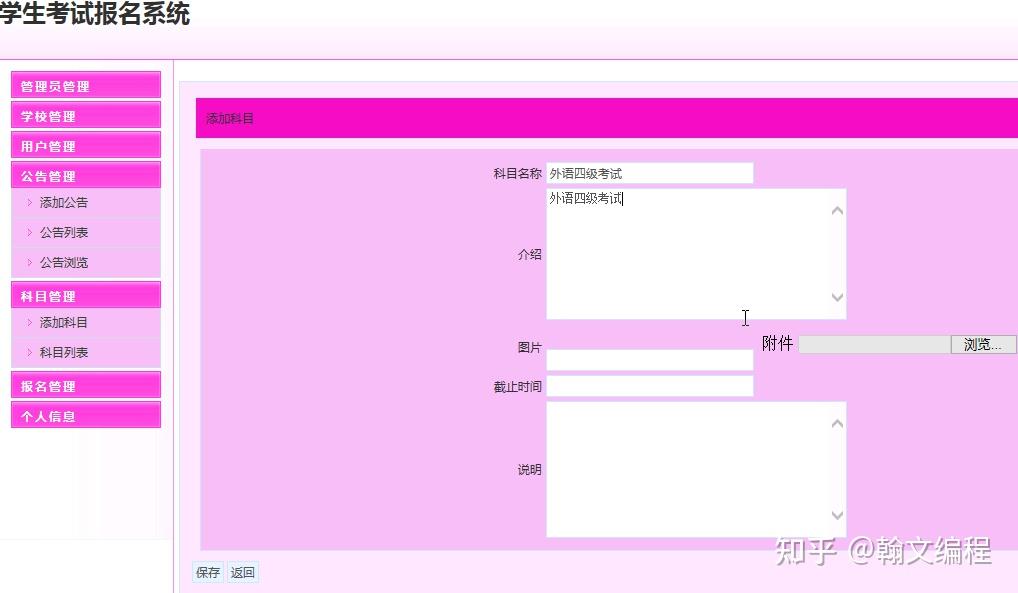Open the 公告浏览 page
1018x593 pixels.
62,262
